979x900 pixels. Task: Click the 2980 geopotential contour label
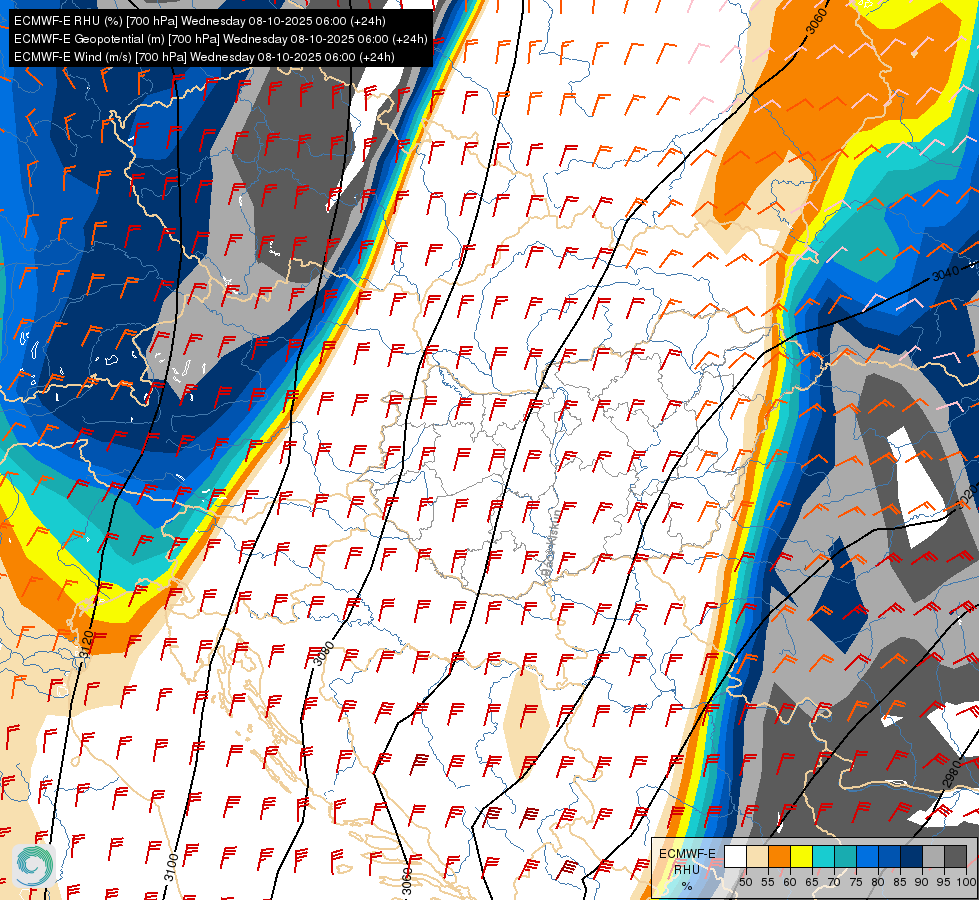pyautogui.click(x=951, y=774)
